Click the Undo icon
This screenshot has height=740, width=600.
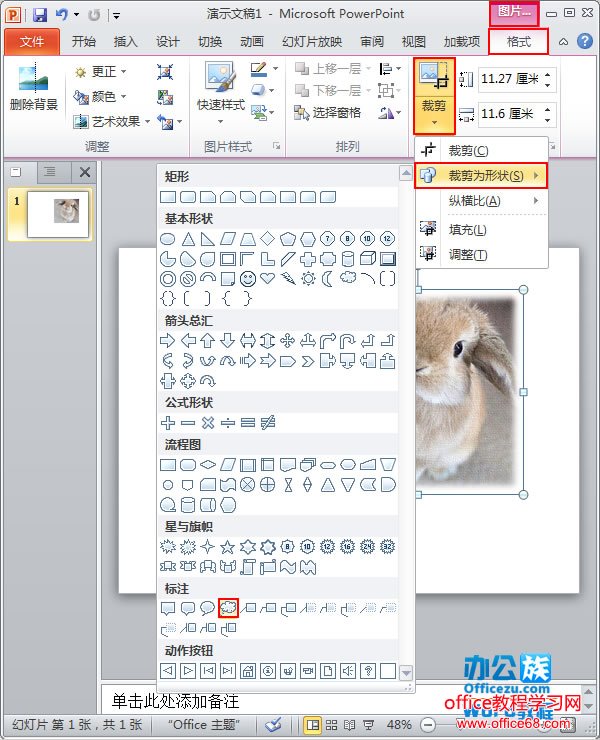tap(62, 15)
